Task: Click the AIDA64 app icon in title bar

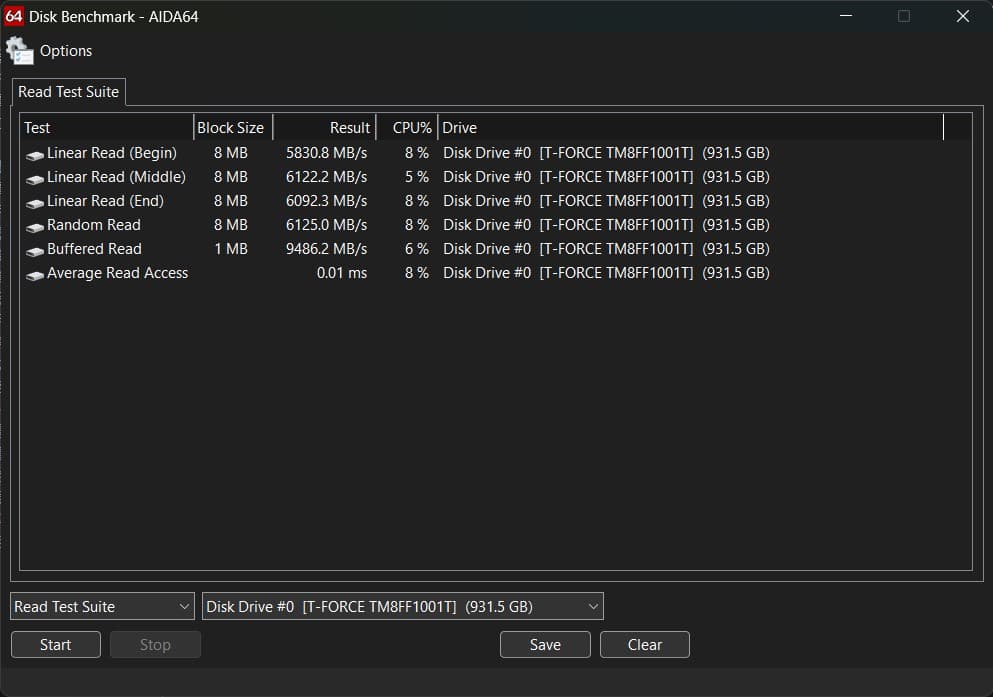Action: coord(13,16)
